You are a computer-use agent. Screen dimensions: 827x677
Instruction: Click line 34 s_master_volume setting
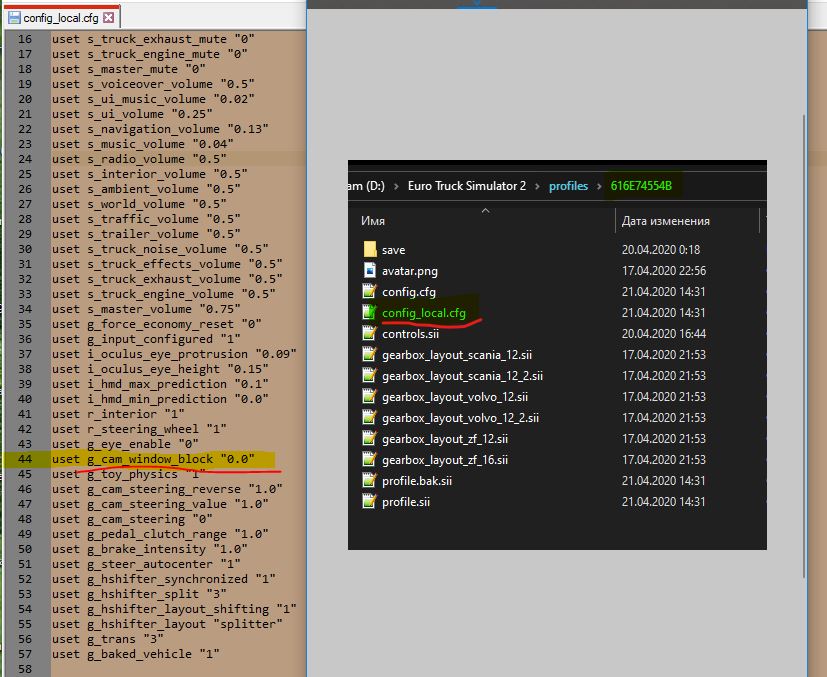(146, 309)
